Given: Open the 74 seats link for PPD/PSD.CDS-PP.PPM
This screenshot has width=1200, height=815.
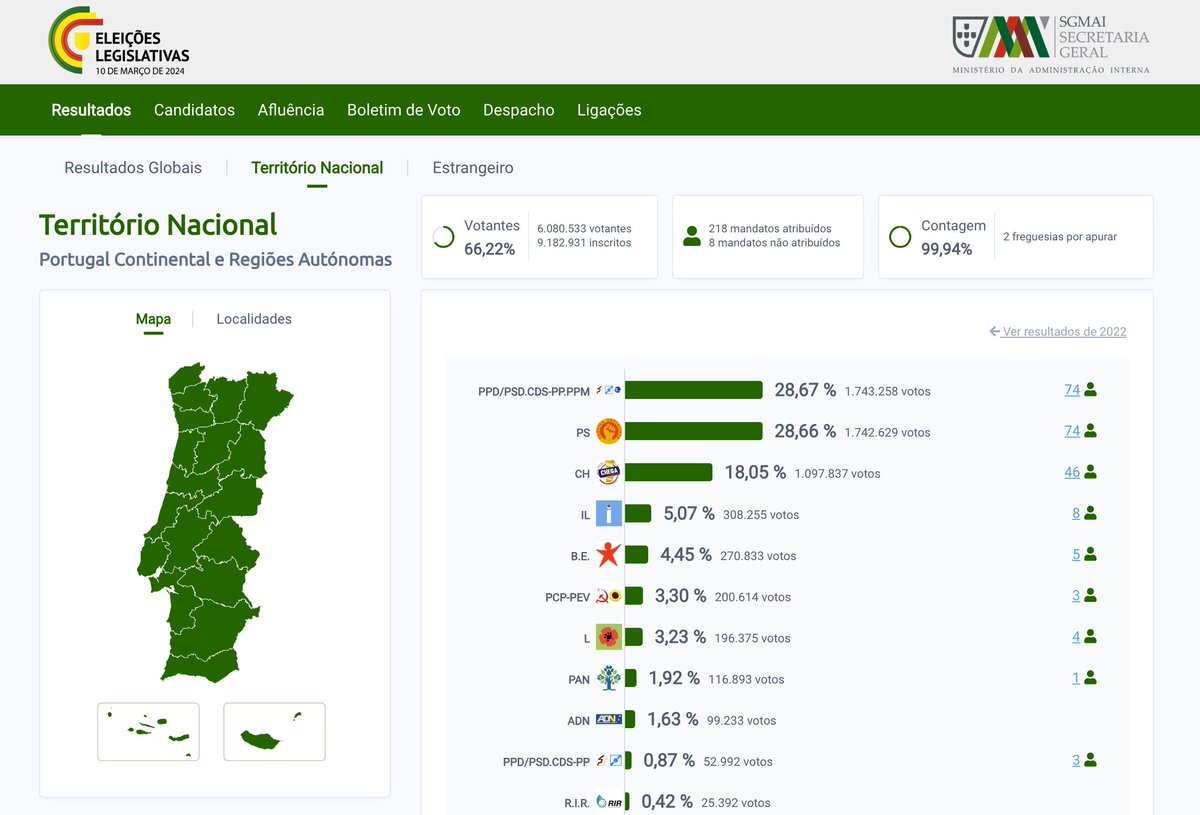Looking at the screenshot, I should (x=1072, y=390).
